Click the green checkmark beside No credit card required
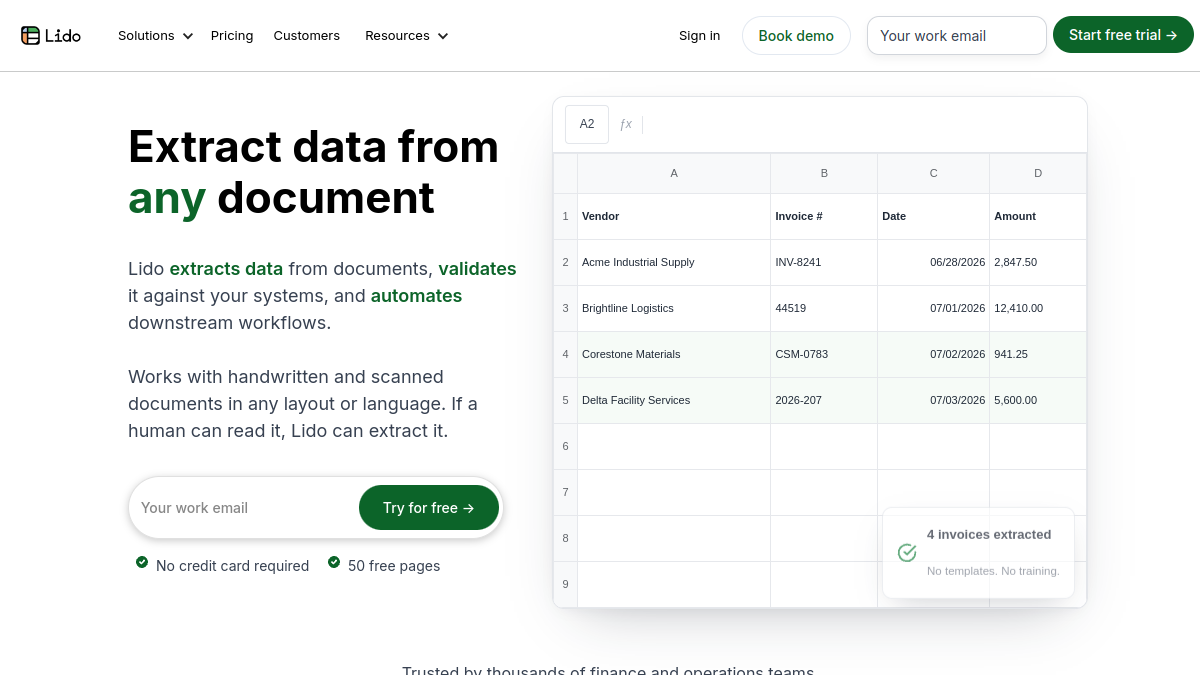 (x=142, y=562)
